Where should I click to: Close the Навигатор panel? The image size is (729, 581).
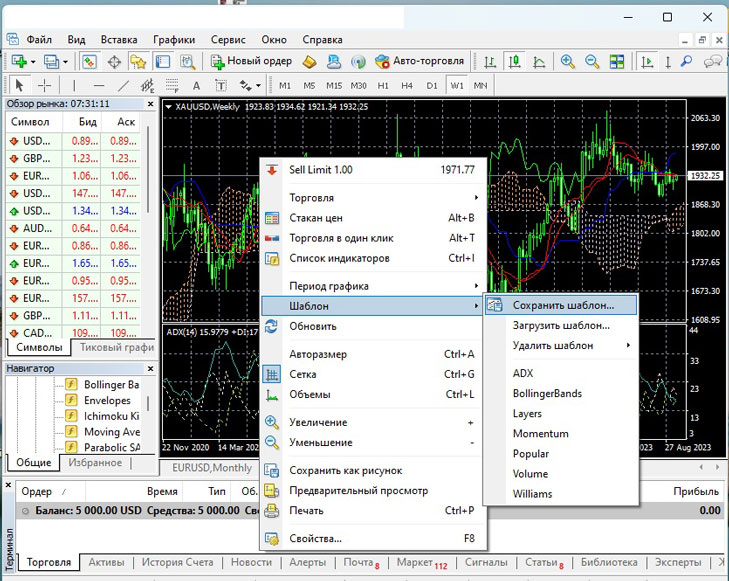point(152,368)
